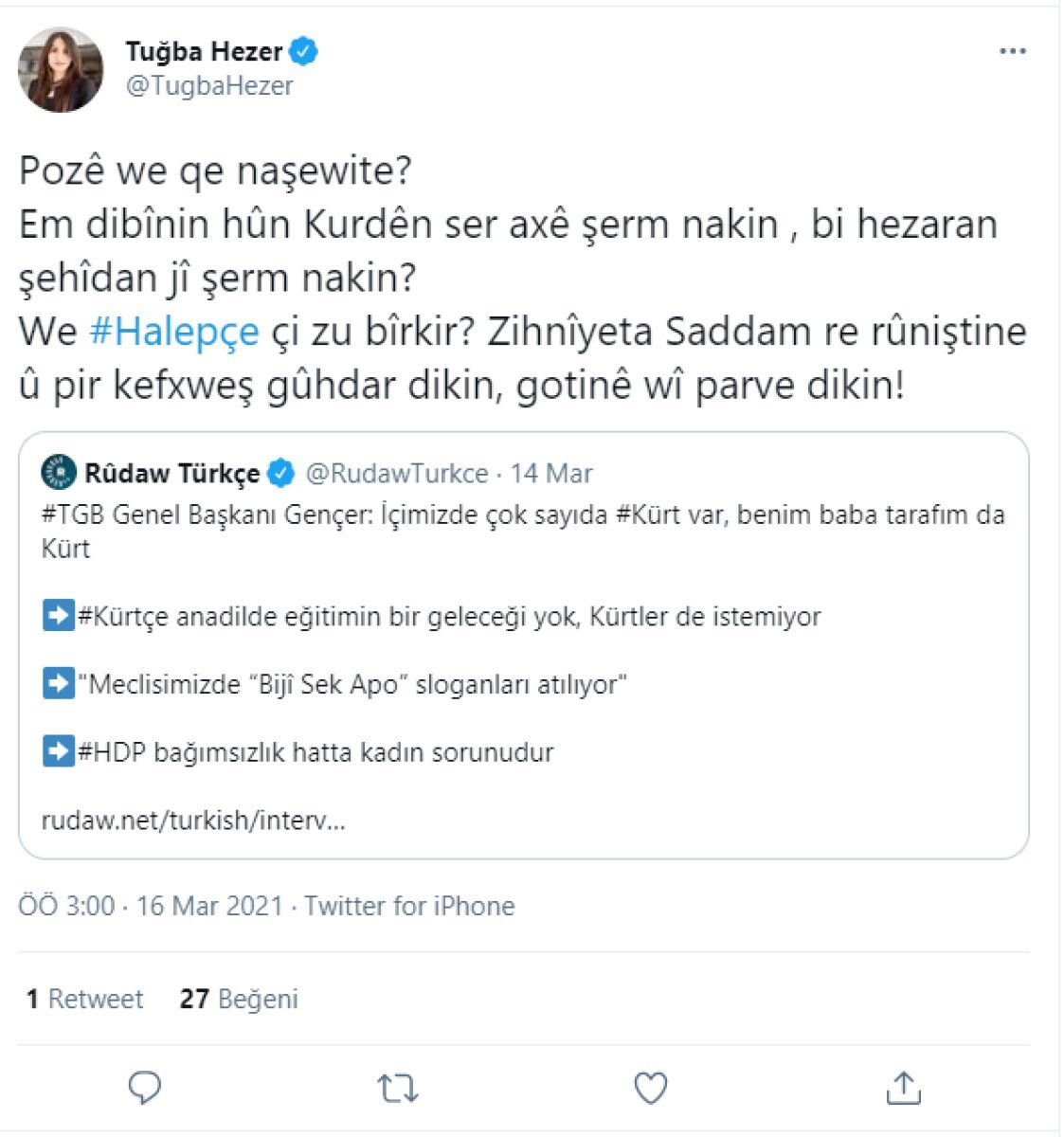View the 27 Beğeni likes list
This screenshot has height=1137, width=1064.
click(x=239, y=999)
